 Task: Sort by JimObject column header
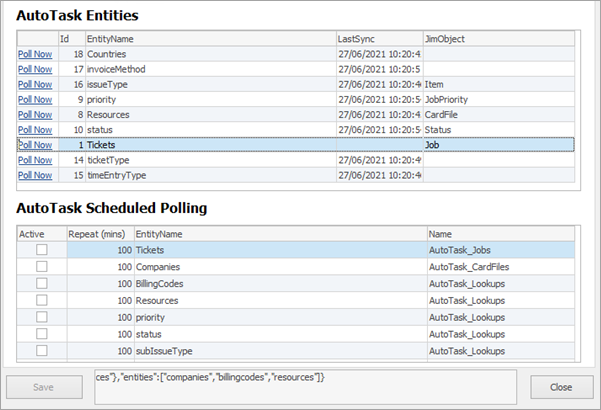point(499,39)
